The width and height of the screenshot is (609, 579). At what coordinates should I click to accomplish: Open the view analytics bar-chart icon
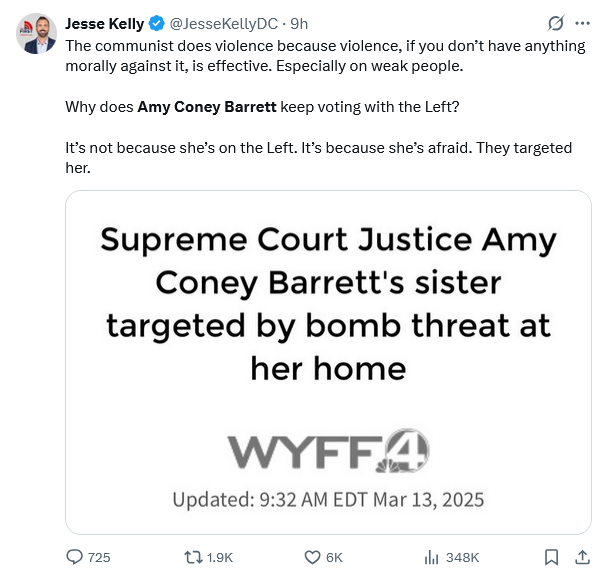coord(431,557)
